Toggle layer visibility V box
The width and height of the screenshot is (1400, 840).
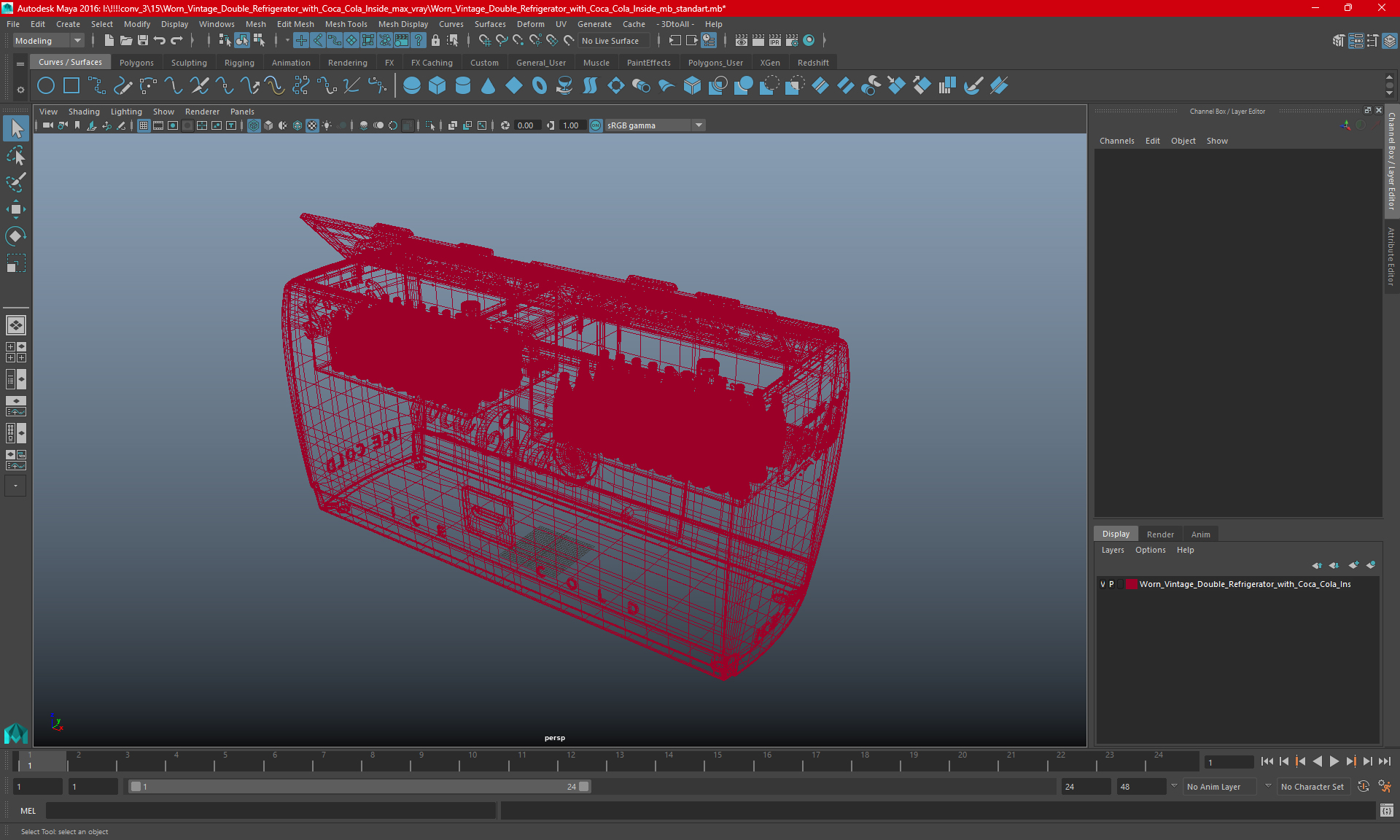1102,584
